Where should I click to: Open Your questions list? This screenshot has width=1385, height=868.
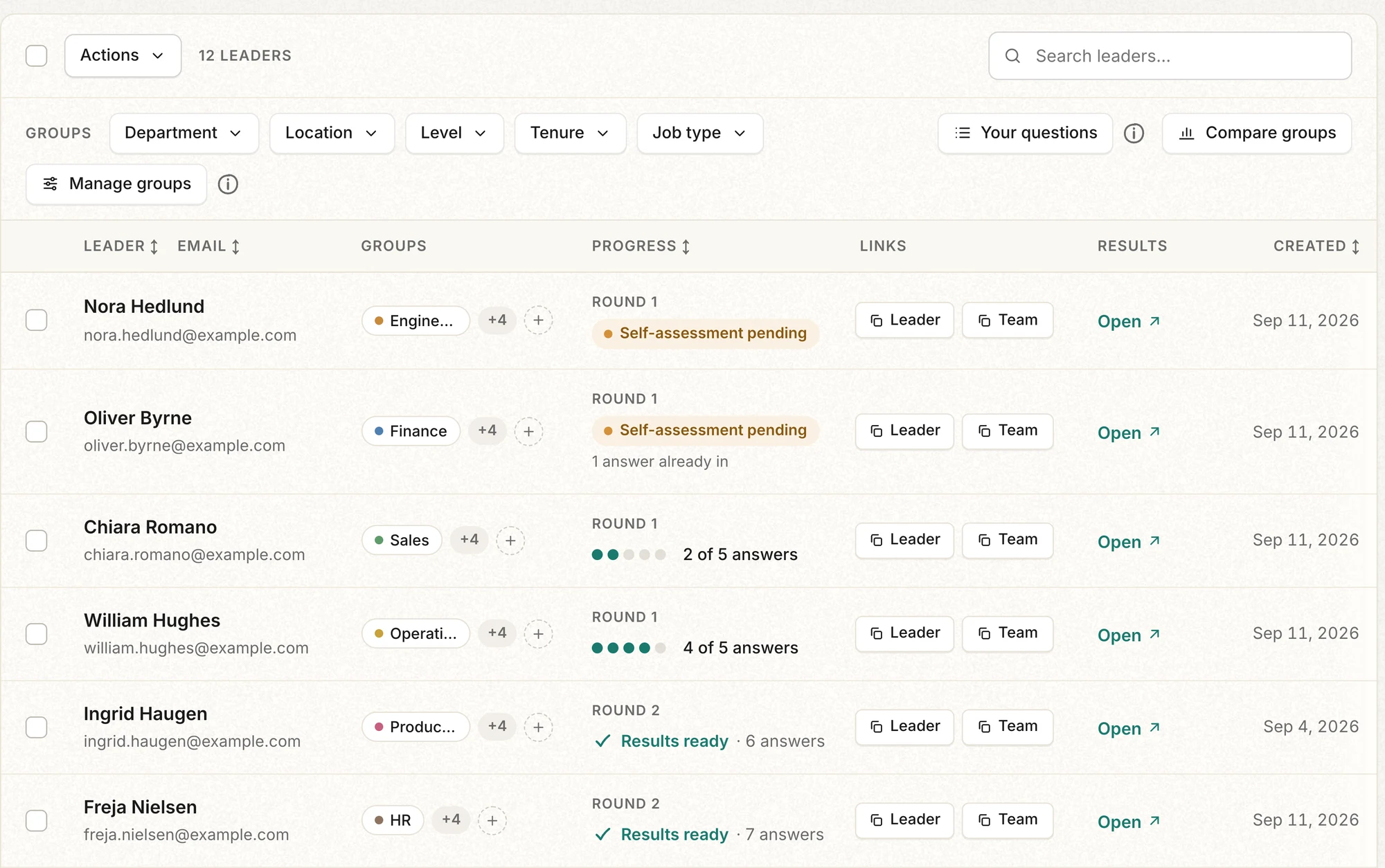pyautogui.click(x=1025, y=133)
